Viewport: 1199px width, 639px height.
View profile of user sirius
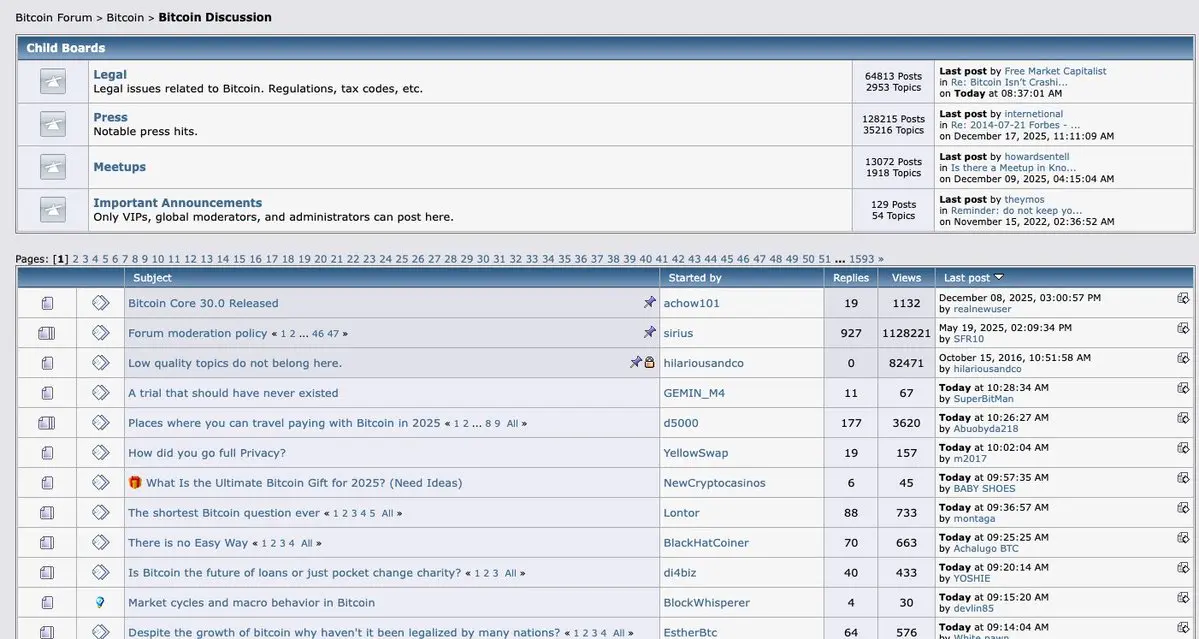(x=678, y=333)
